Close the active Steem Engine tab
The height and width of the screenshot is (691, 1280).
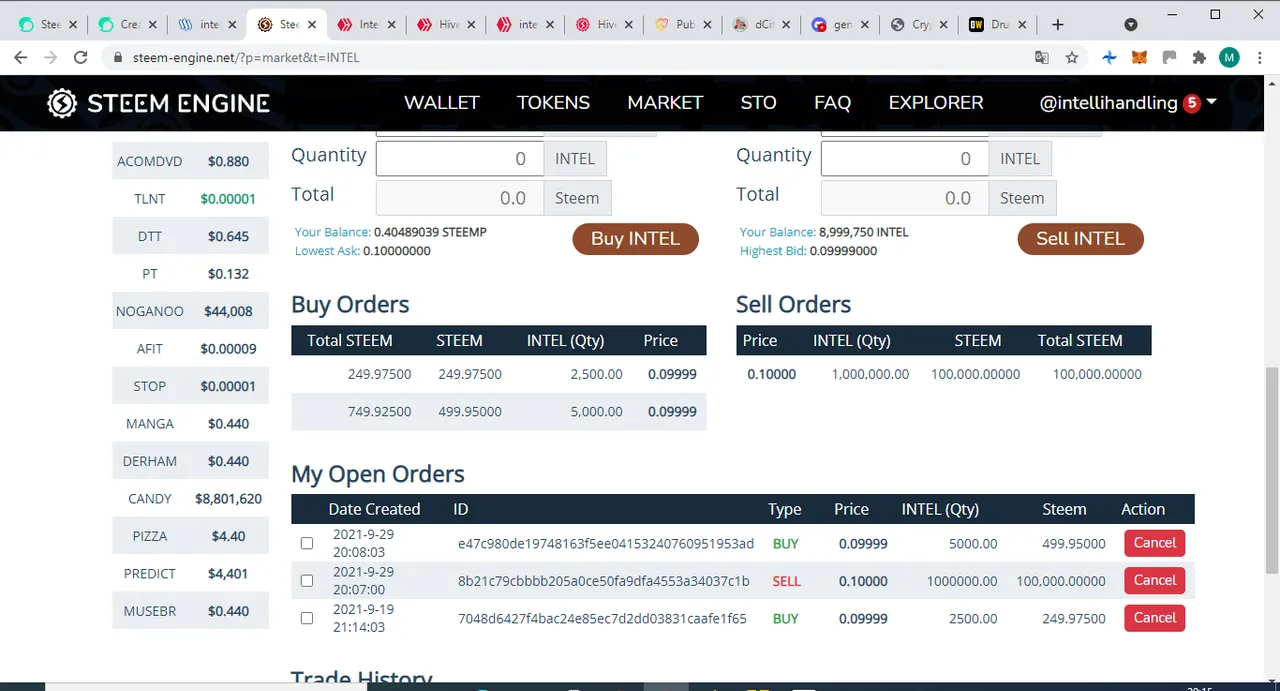[311, 25]
